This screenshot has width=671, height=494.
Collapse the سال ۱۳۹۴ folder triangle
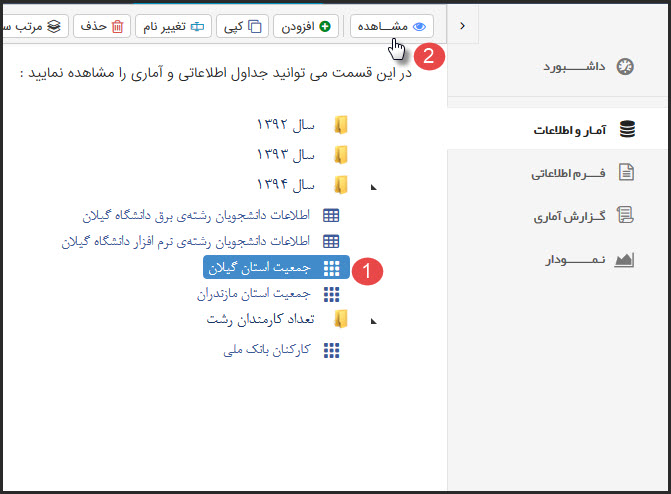tap(374, 186)
